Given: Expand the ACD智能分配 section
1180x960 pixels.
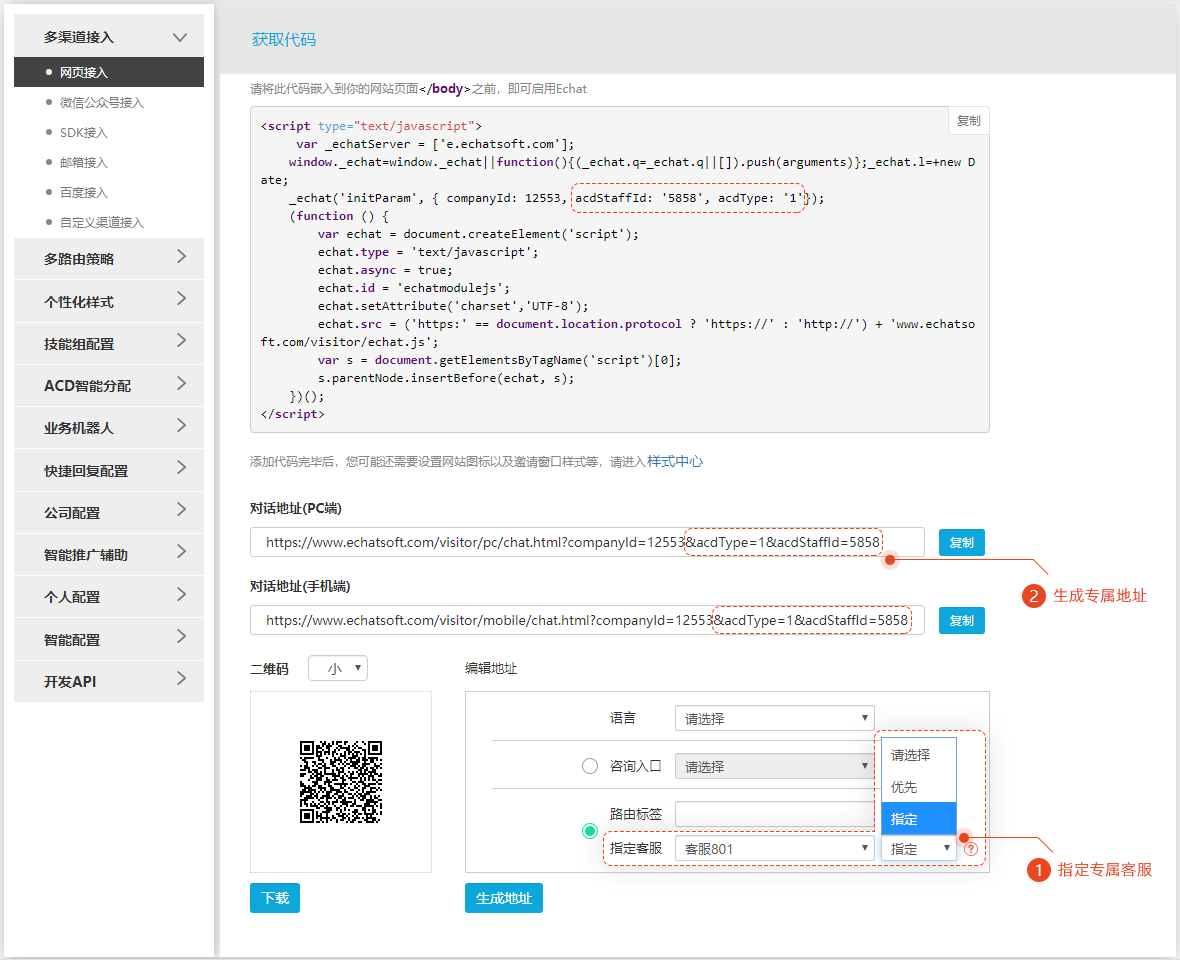Looking at the screenshot, I should 109,386.
